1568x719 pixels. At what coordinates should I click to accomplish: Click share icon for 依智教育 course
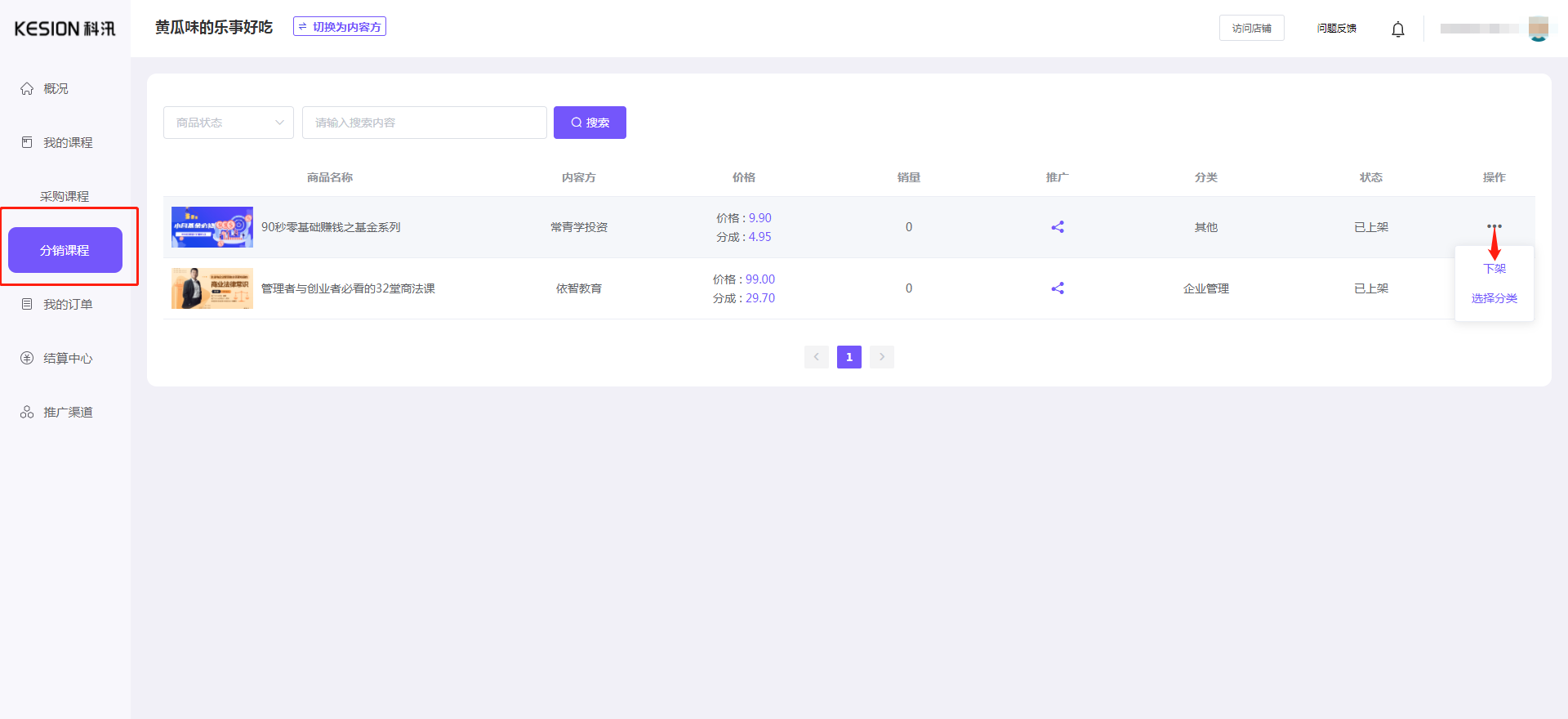coord(1057,288)
